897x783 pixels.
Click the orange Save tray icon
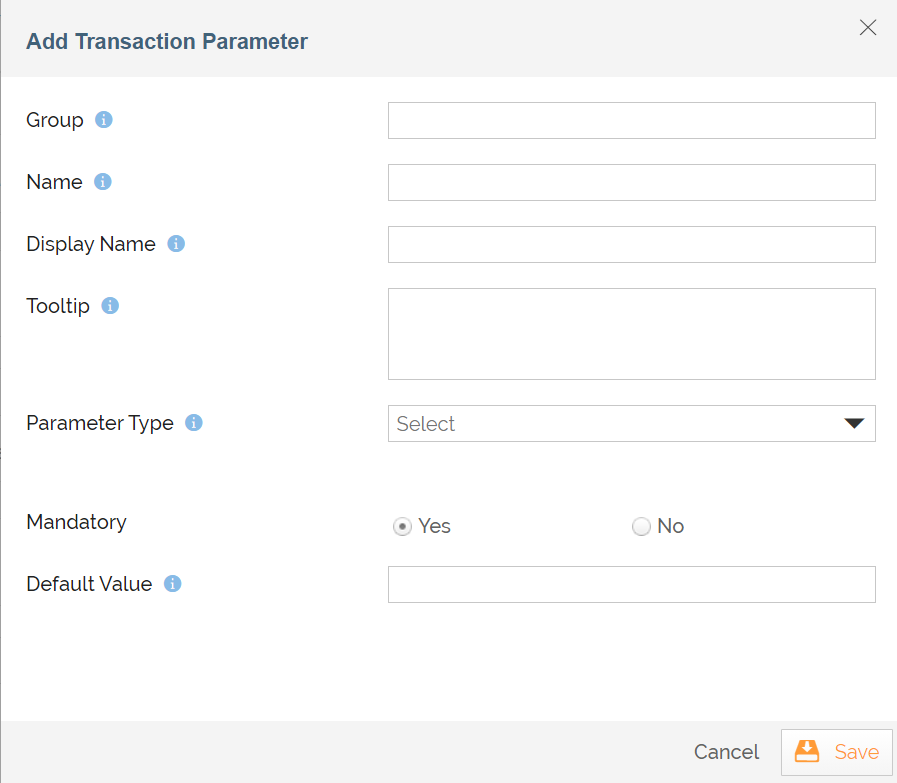[x=807, y=751]
